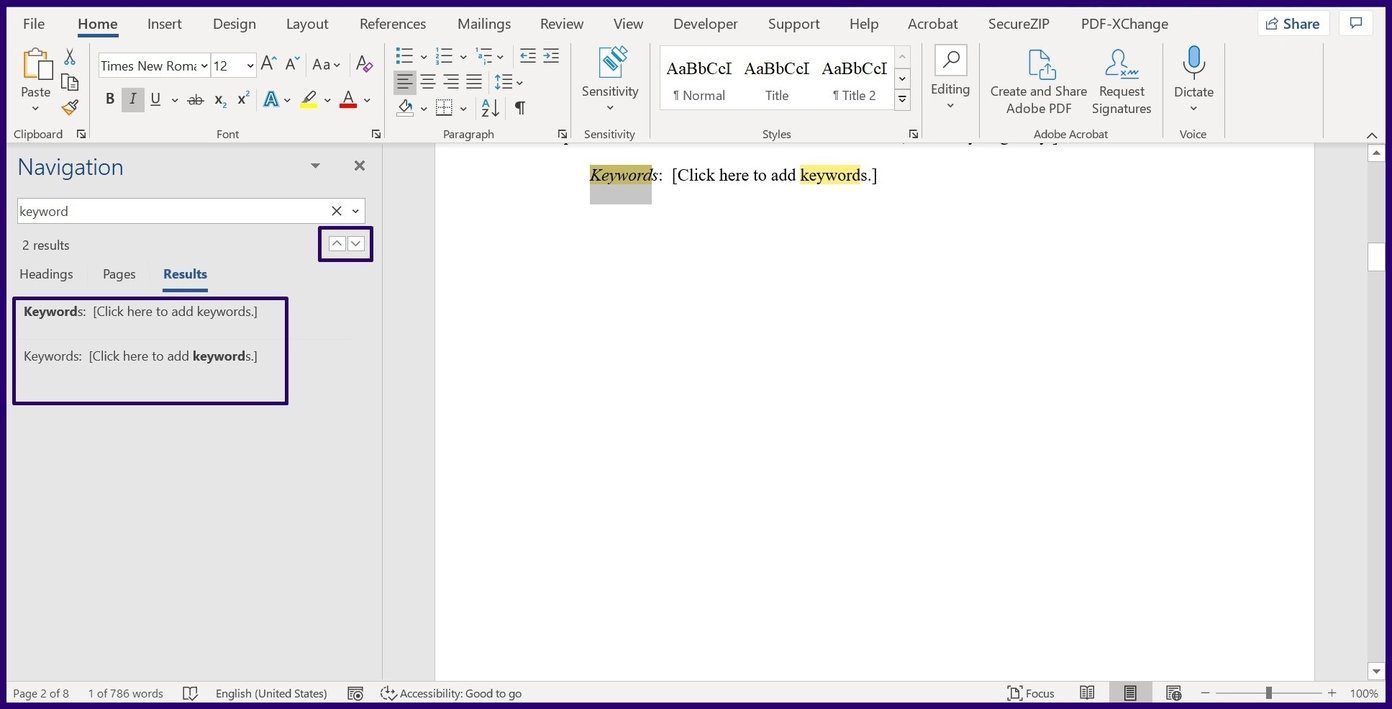Go to previous search result
Viewport: 1392px width, 709px height.
tap(337, 243)
